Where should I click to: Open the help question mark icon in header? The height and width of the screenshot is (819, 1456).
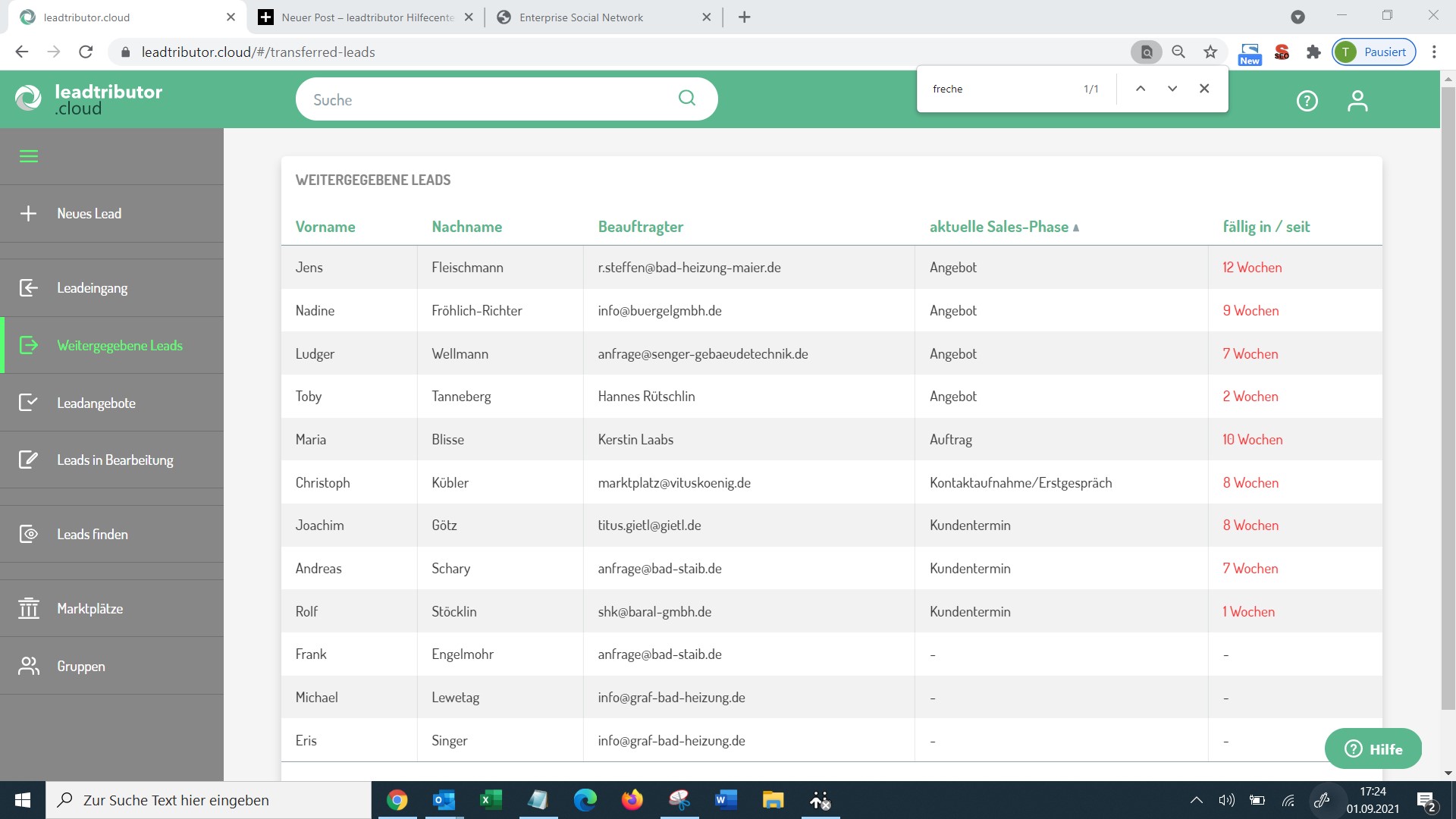pyautogui.click(x=1307, y=100)
